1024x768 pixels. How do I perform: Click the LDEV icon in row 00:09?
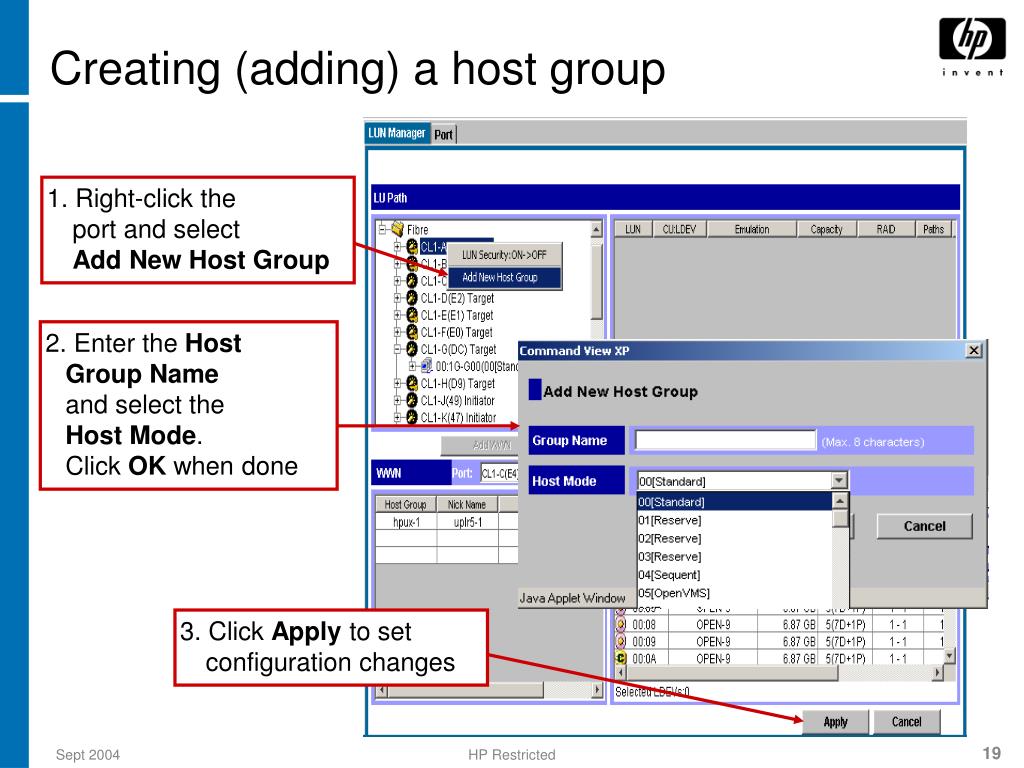click(622, 641)
